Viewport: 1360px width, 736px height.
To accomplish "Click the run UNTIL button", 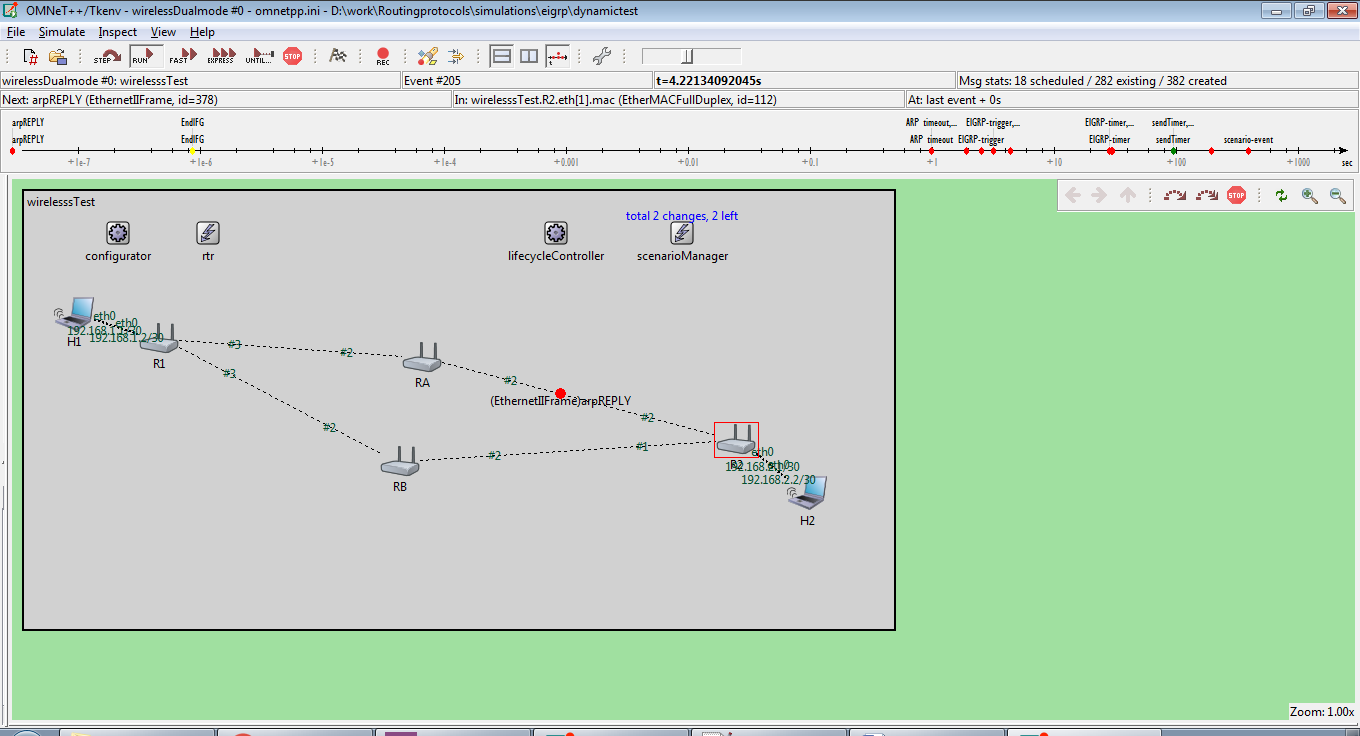I will tap(259, 57).
